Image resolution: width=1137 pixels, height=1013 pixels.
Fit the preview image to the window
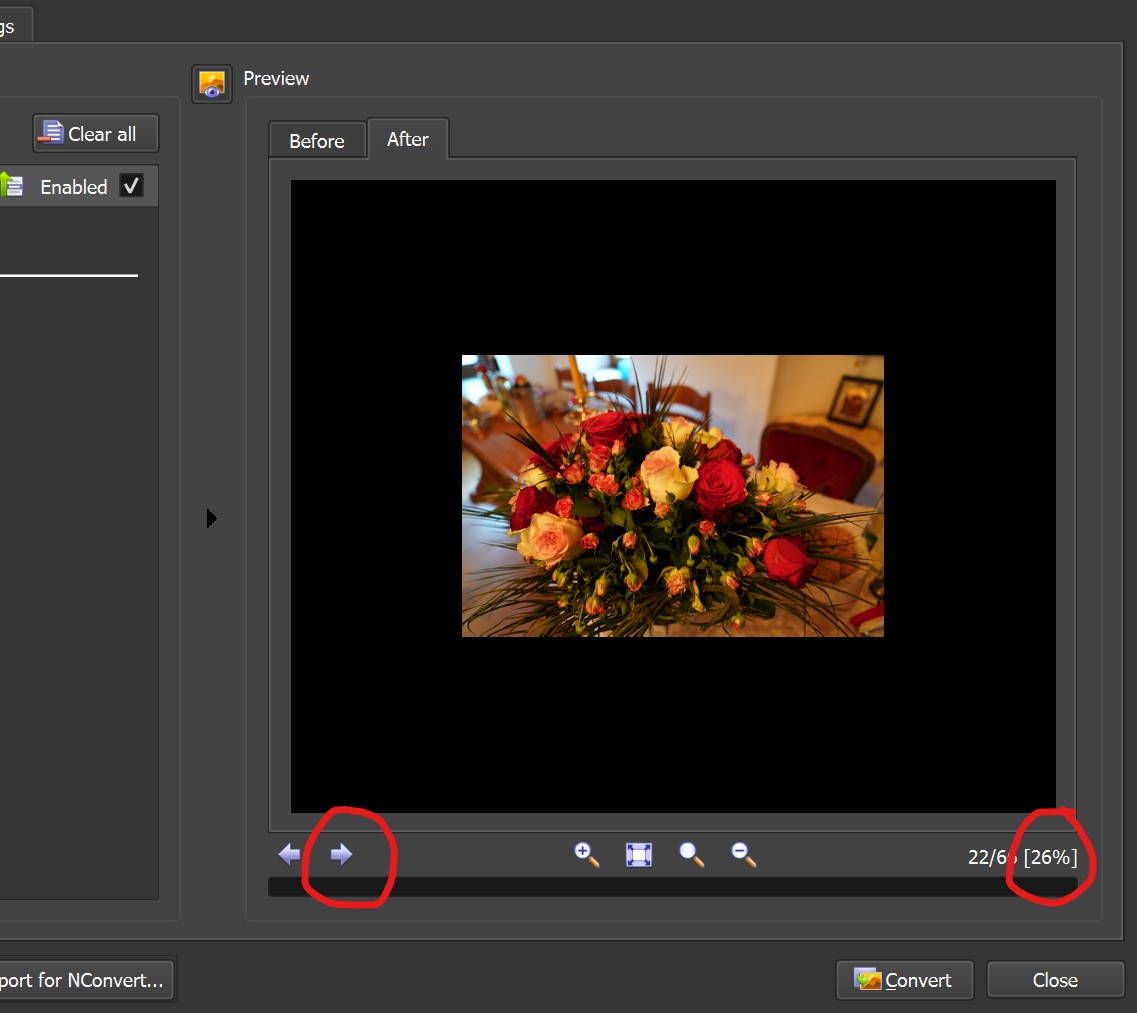click(x=639, y=855)
